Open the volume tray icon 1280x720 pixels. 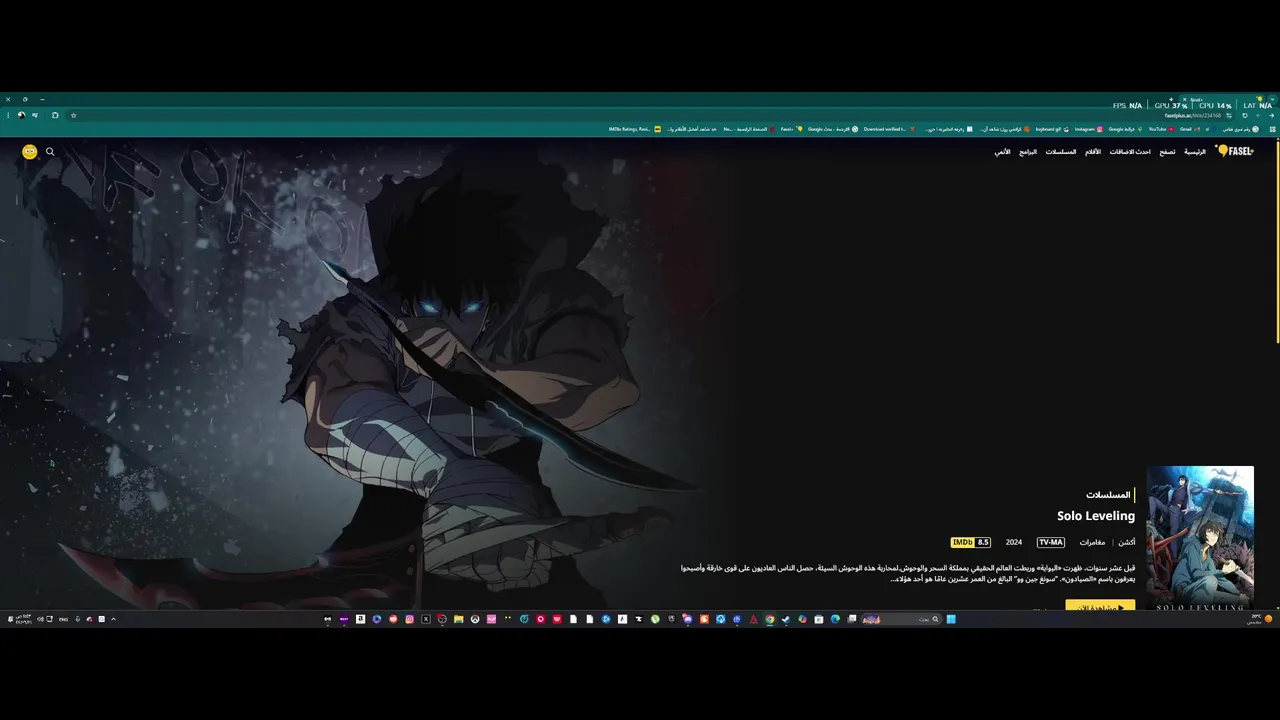pos(40,619)
